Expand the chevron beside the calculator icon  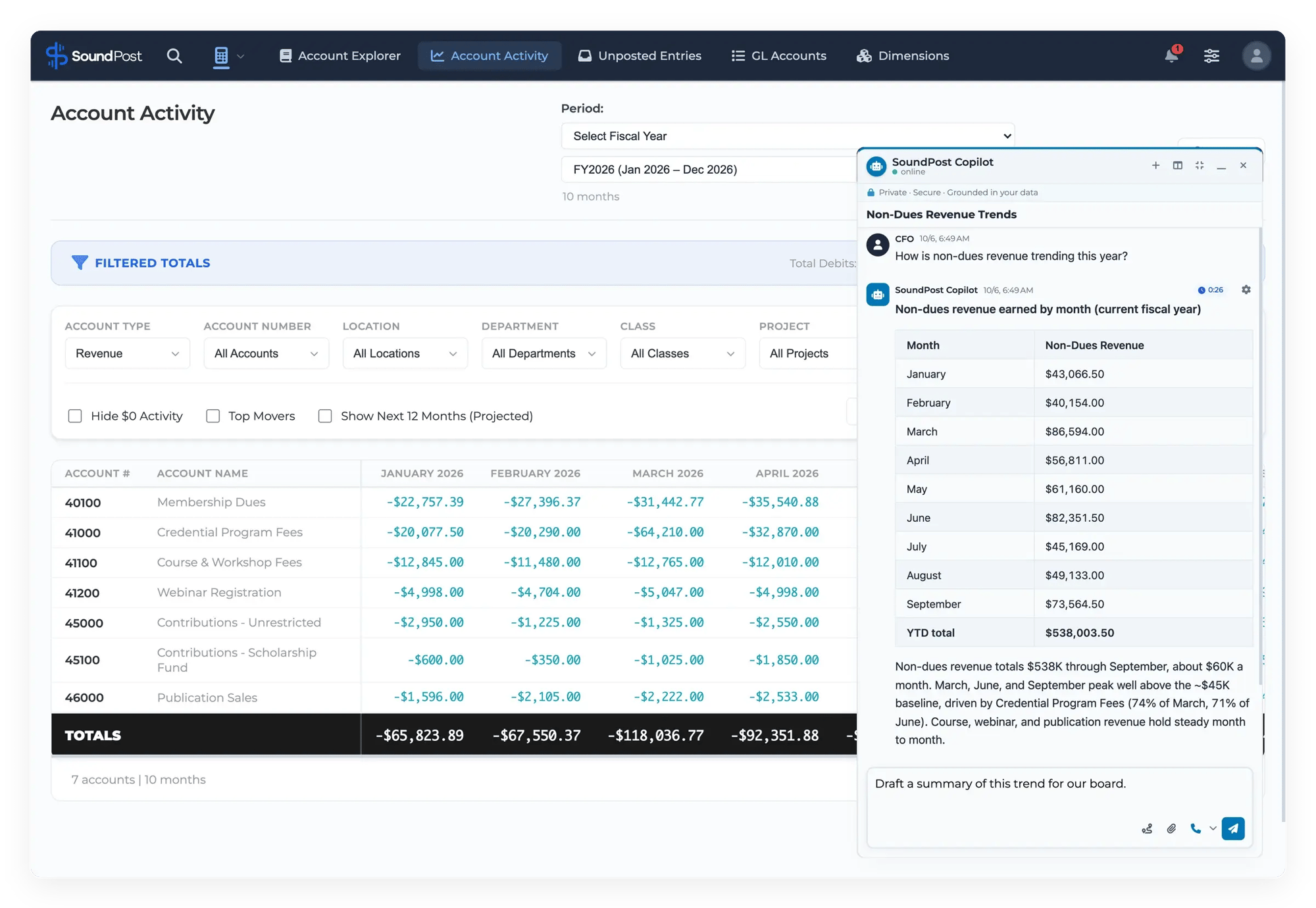(x=240, y=57)
